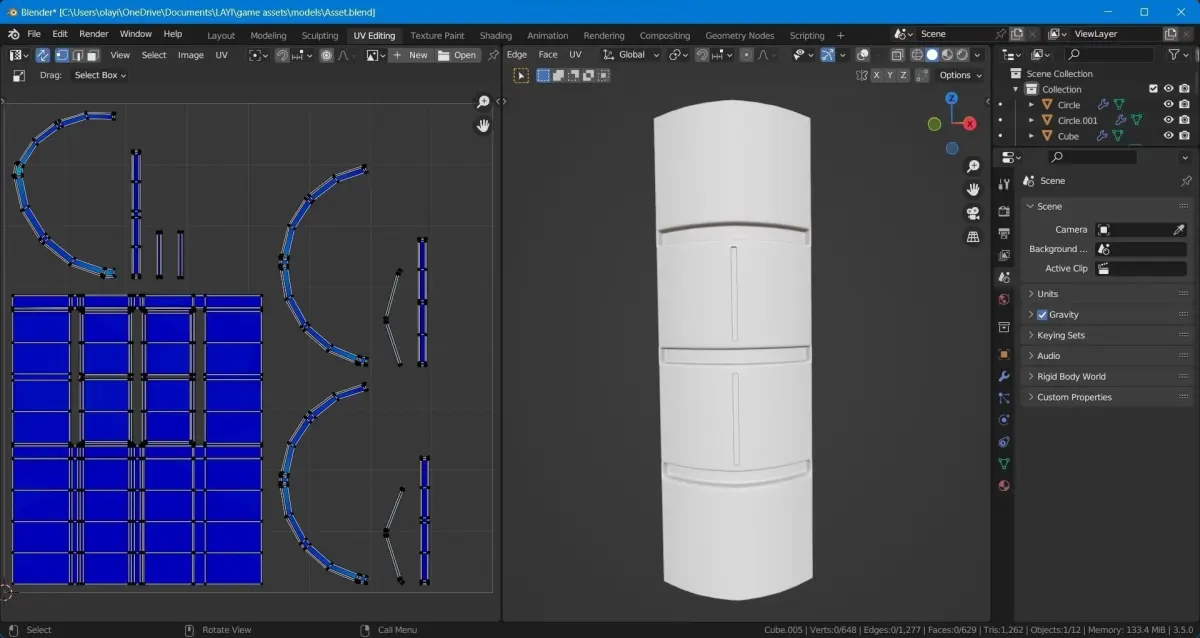Screen dimensions: 1200x638
Task: Expand the Units panel
Action: [x=1107, y=294]
